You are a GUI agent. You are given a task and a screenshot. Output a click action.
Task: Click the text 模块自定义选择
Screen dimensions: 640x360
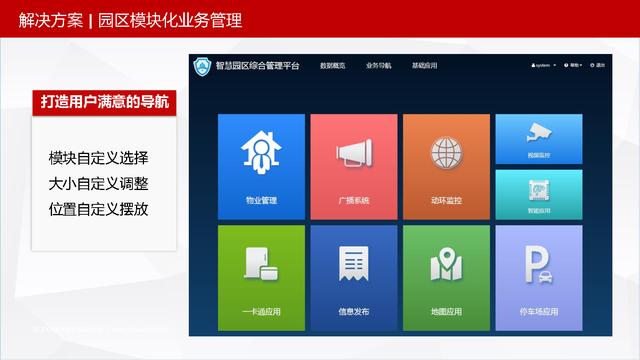coord(98,158)
